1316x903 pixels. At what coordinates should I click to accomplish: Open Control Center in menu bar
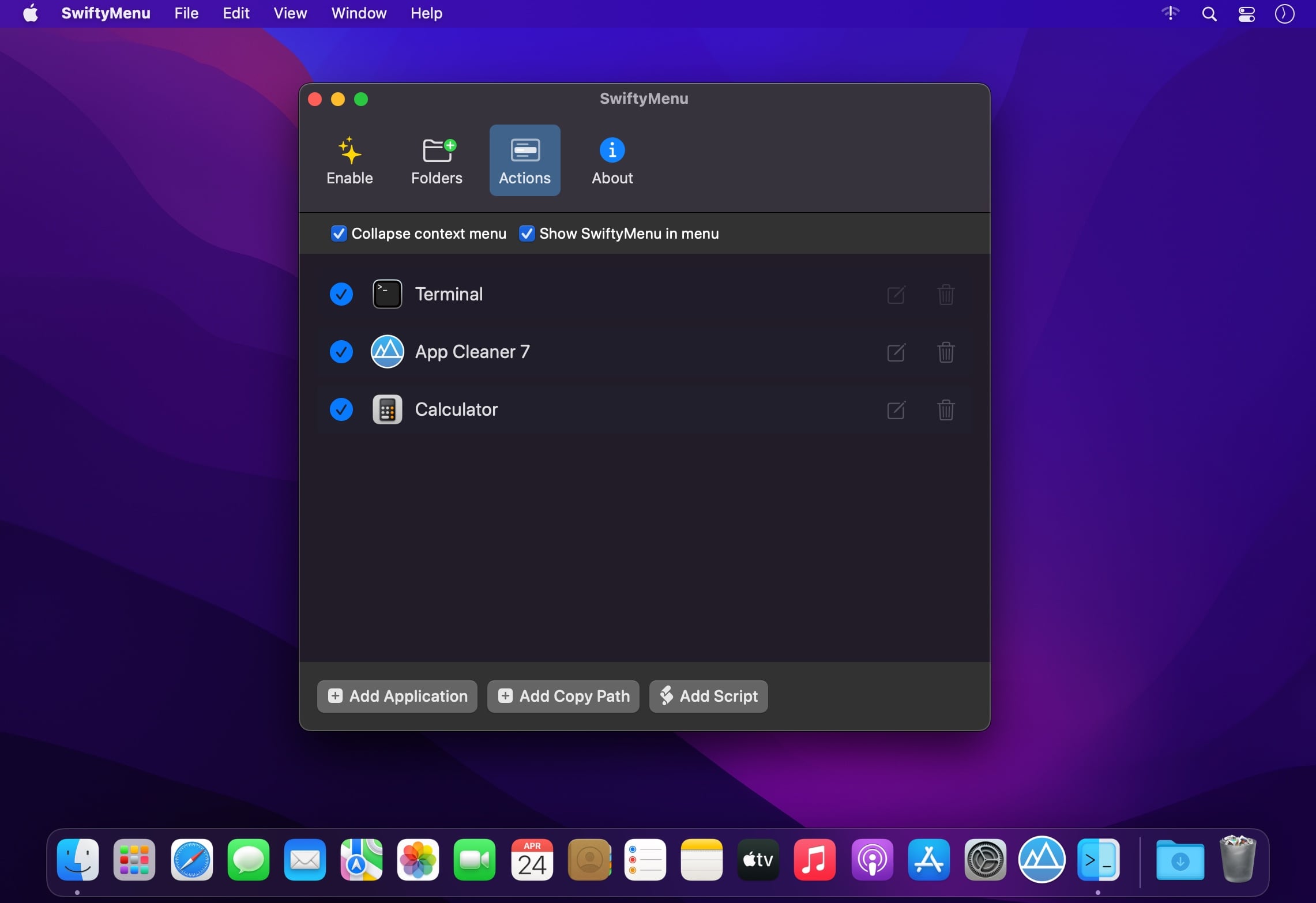coord(1247,14)
